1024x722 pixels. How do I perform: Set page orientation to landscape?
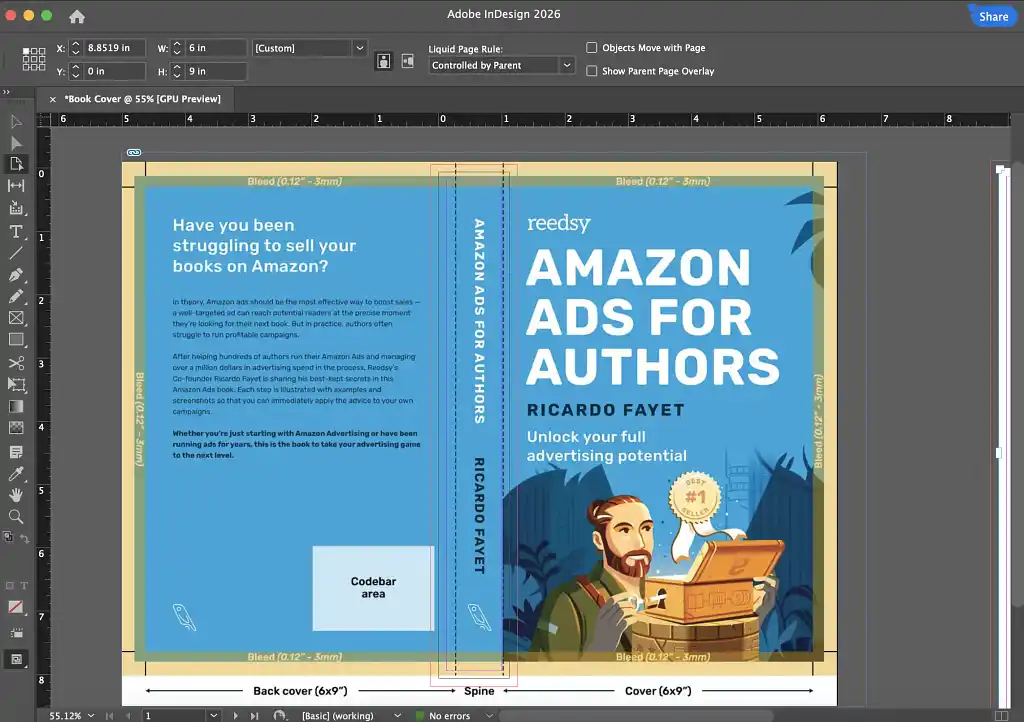(407, 61)
